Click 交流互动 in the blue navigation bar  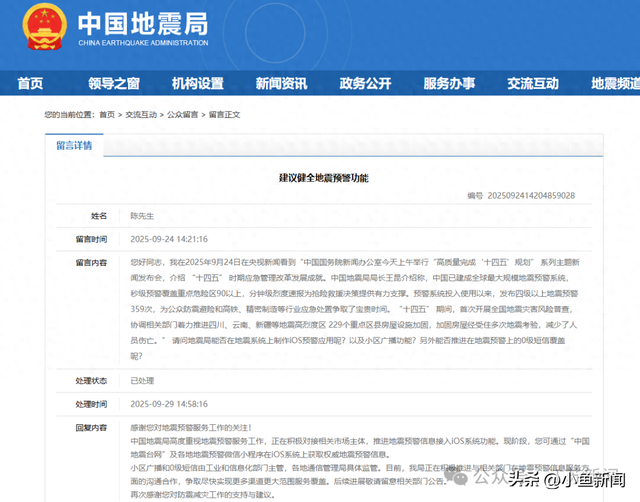point(533,83)
